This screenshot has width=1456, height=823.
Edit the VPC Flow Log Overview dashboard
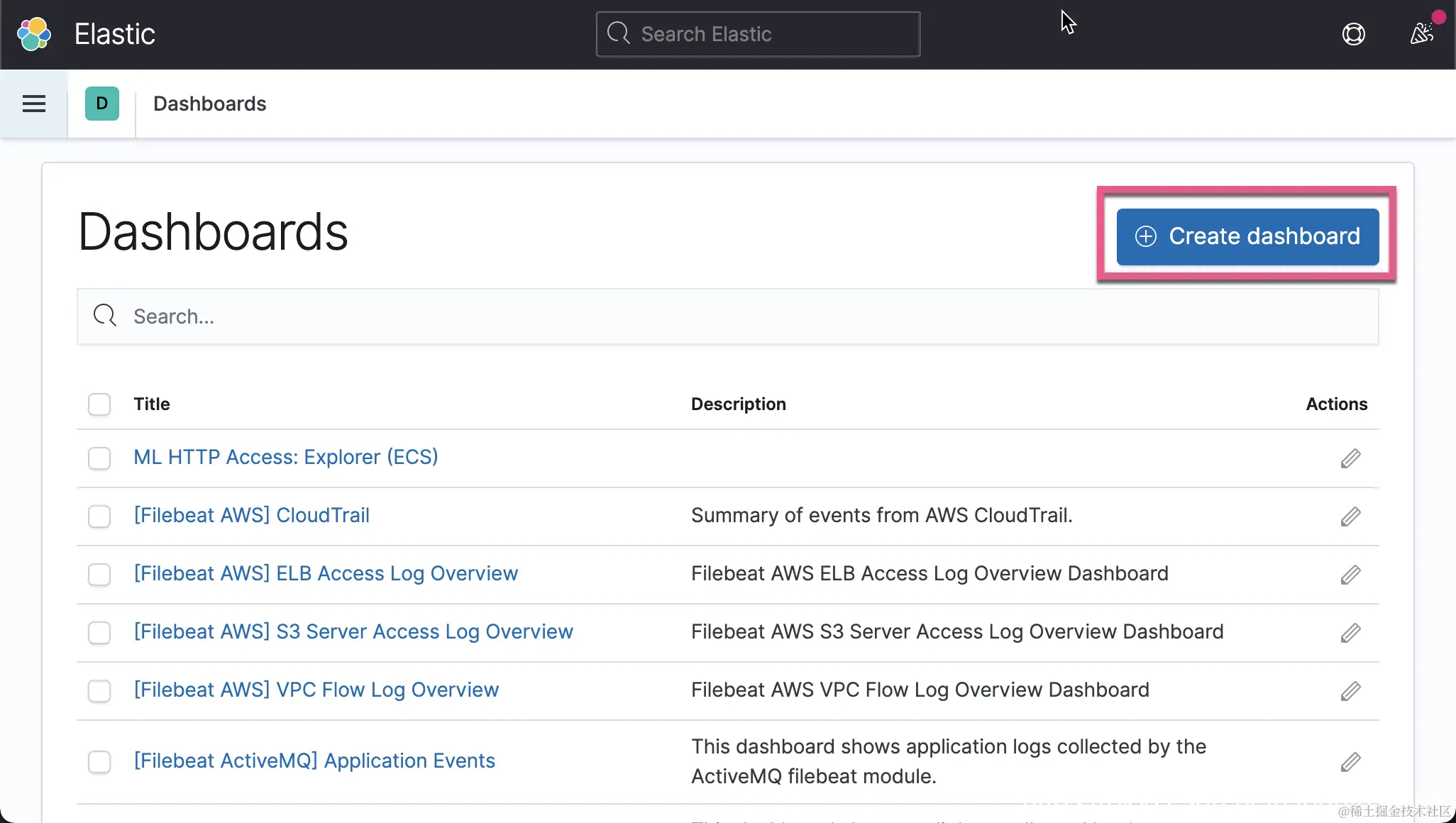1350,691
